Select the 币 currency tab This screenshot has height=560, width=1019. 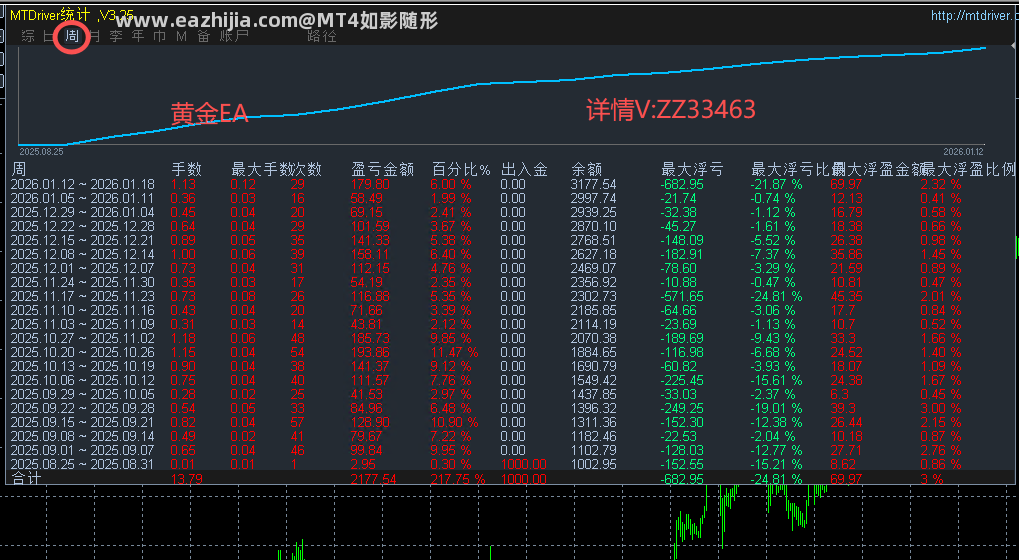click(160, 36)
